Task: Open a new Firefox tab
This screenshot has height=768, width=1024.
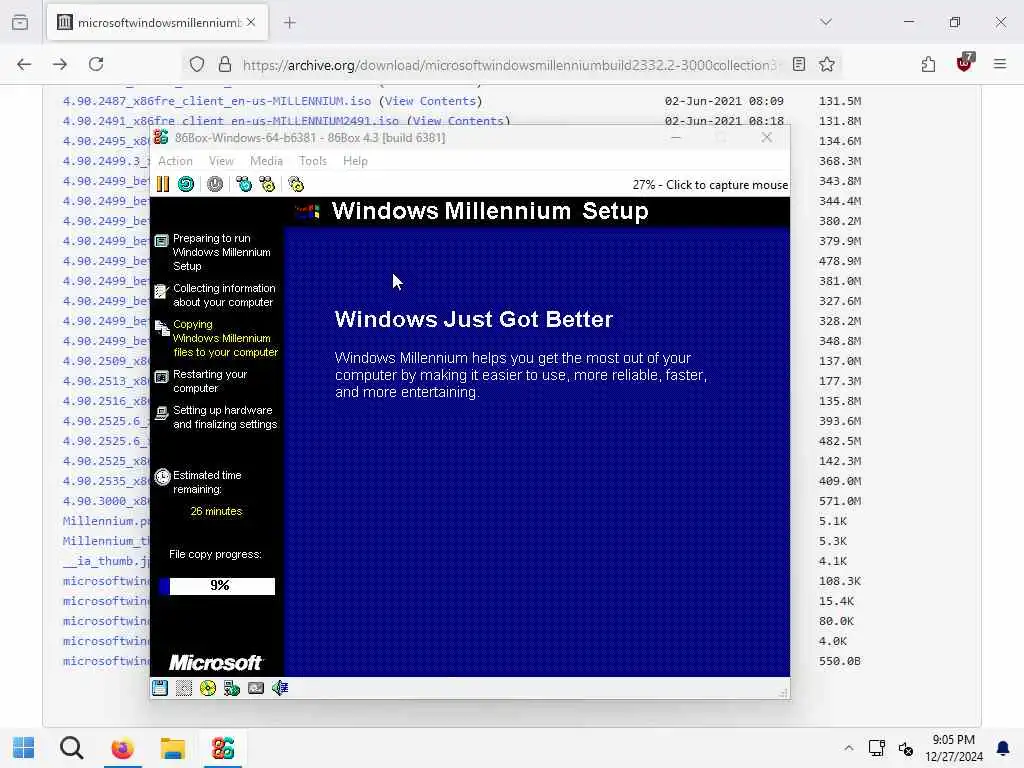Action: tap(290, 23)
